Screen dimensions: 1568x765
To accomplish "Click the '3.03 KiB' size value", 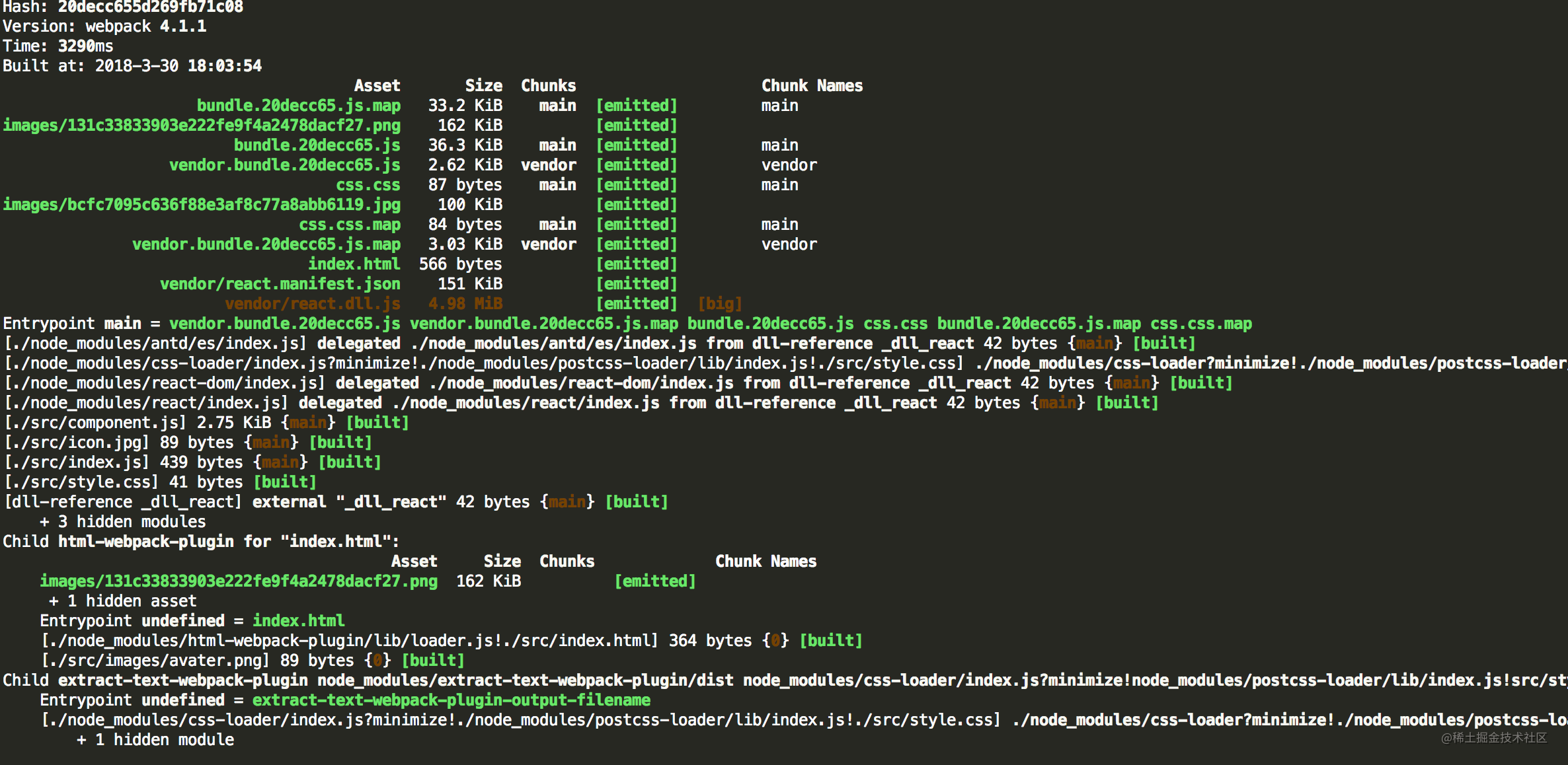I will pyautogui.click(x=465, y=244).
